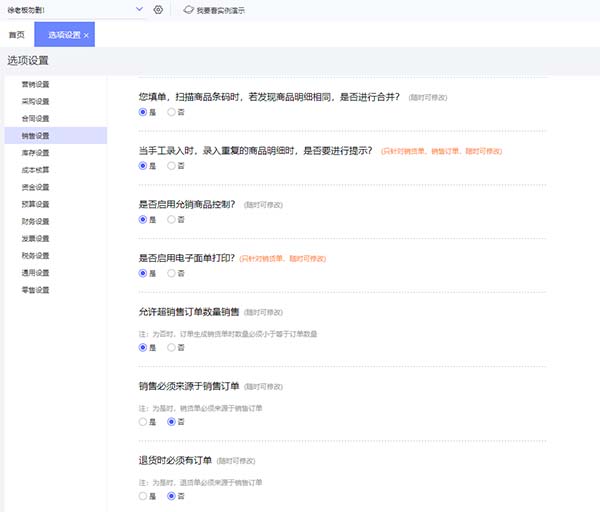Choose 否 for duplicate item entry prompt
Viewport: 600px width, 512px height.
click(x=172, y=166)
